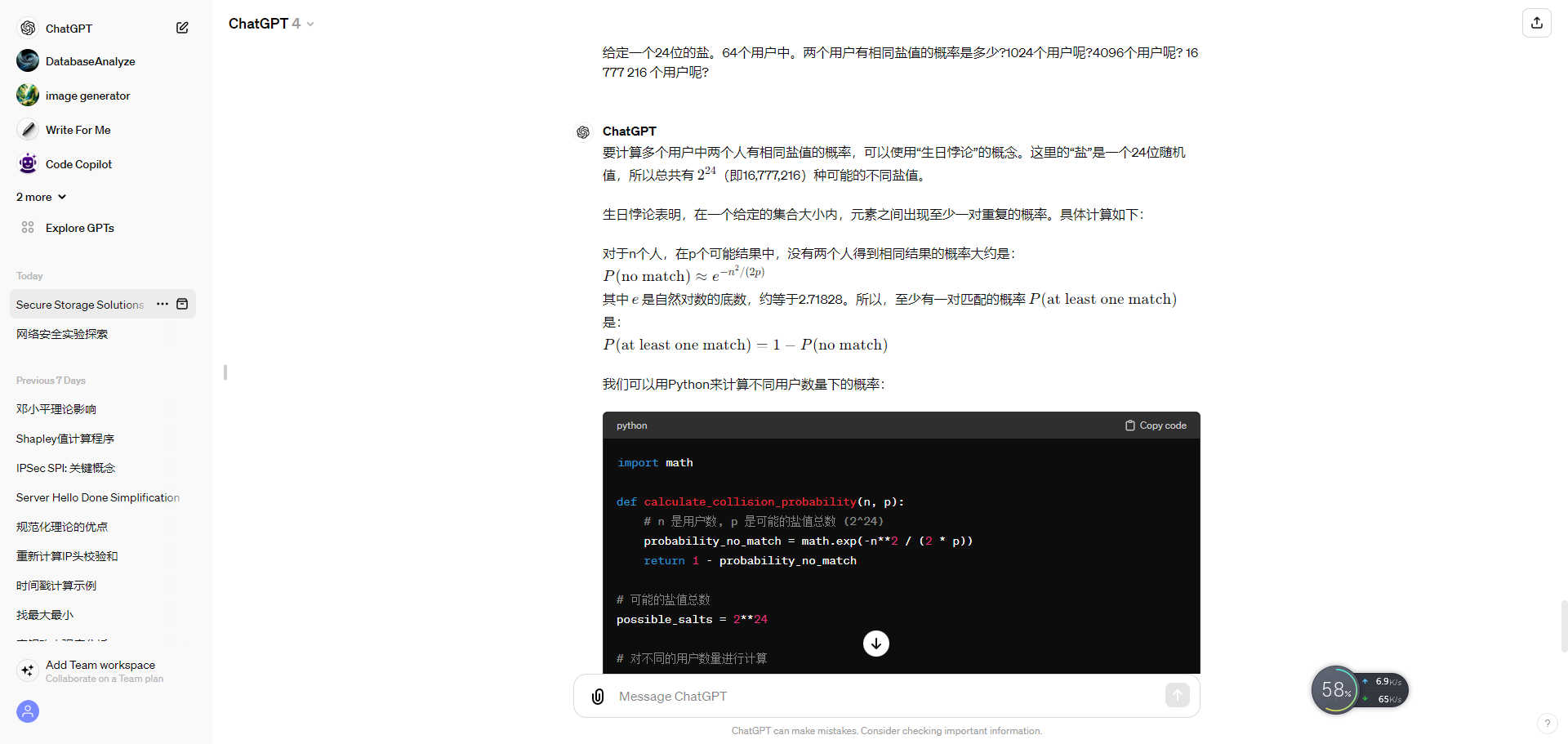The width and height of the screenshot is (1568, 744).
Task: Click the 'possible_salts = 2**24' code line
Action: [692, 620]
